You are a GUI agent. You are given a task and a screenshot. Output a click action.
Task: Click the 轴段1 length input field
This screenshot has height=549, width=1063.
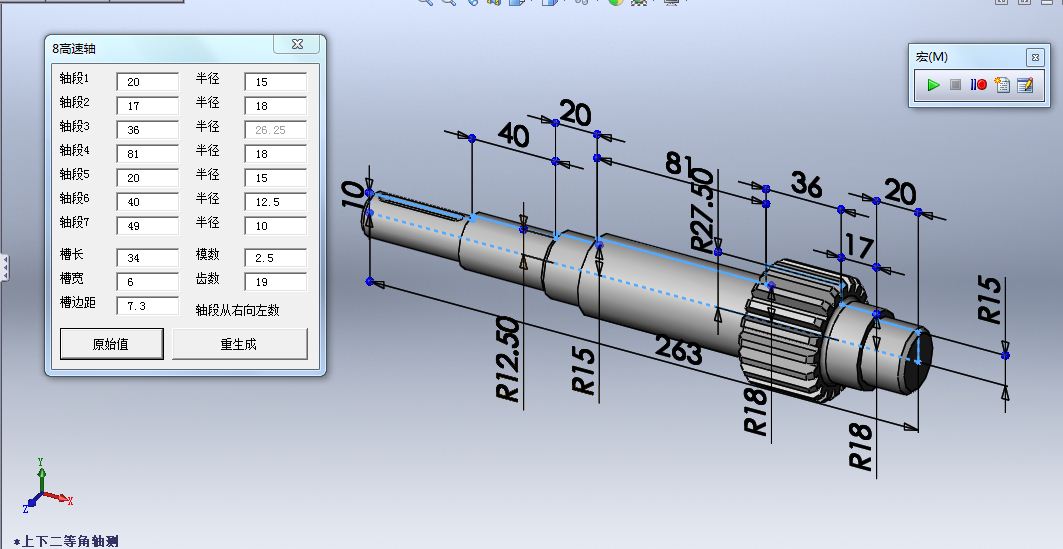(147, 82)
